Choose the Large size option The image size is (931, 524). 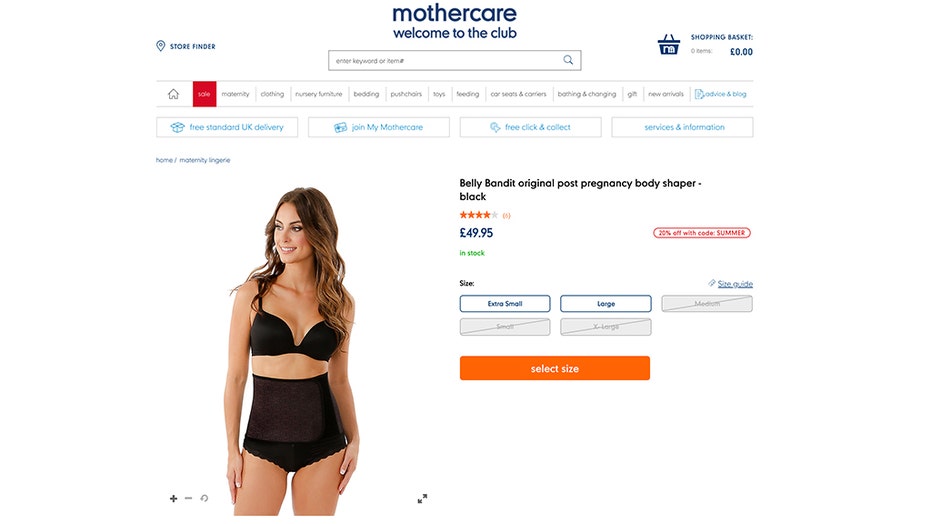[x=606, y=303]
